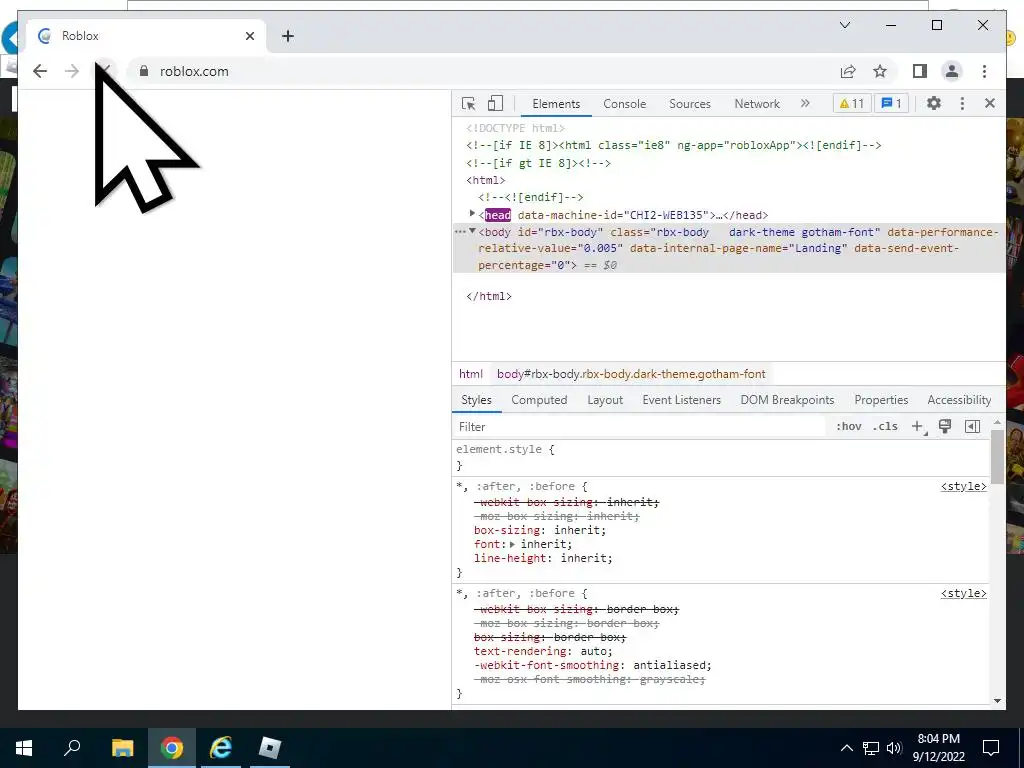
Task: Click the styles pane scroll down arrow
Action: pos(997,701)
